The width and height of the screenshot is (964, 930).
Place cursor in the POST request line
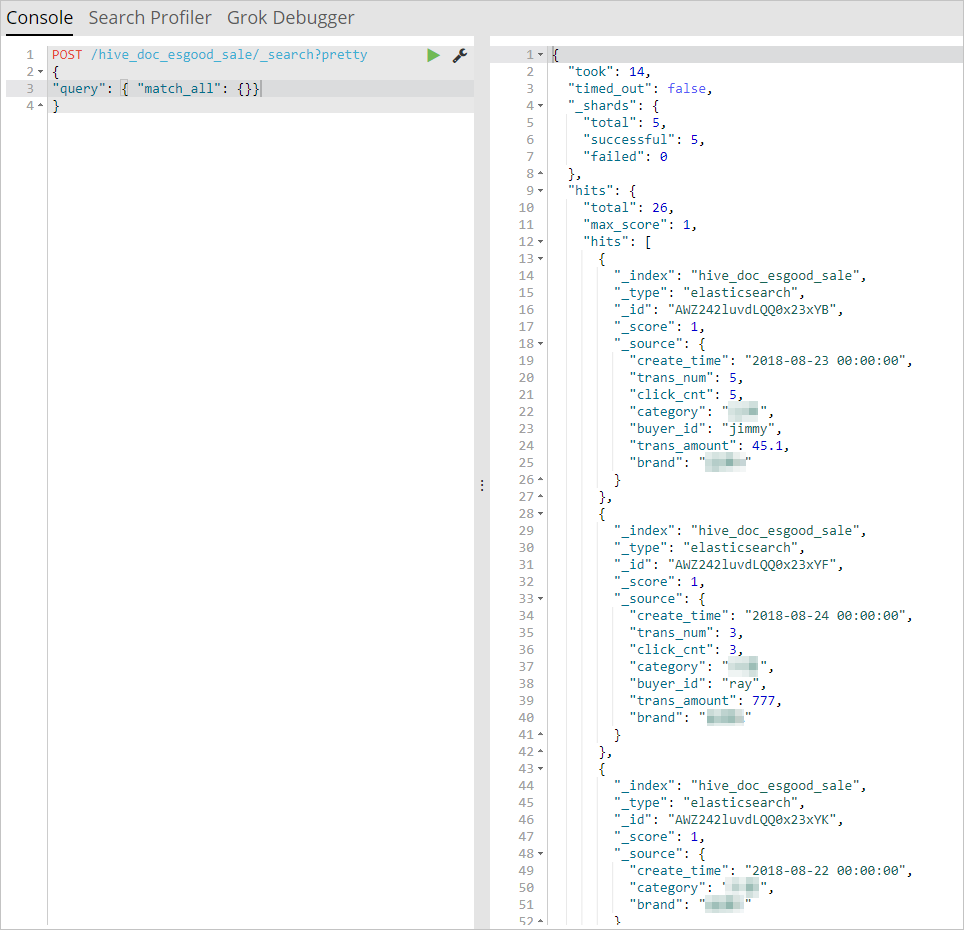click(x=210, y=55)
